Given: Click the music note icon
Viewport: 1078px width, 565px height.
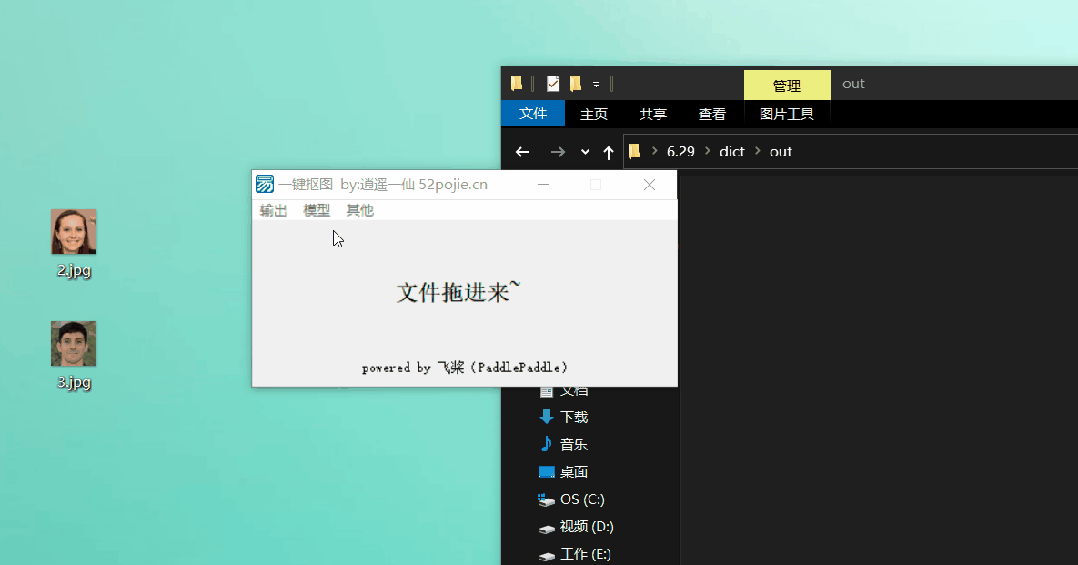Looking at the screenshot, I should [x=546, y=444].
